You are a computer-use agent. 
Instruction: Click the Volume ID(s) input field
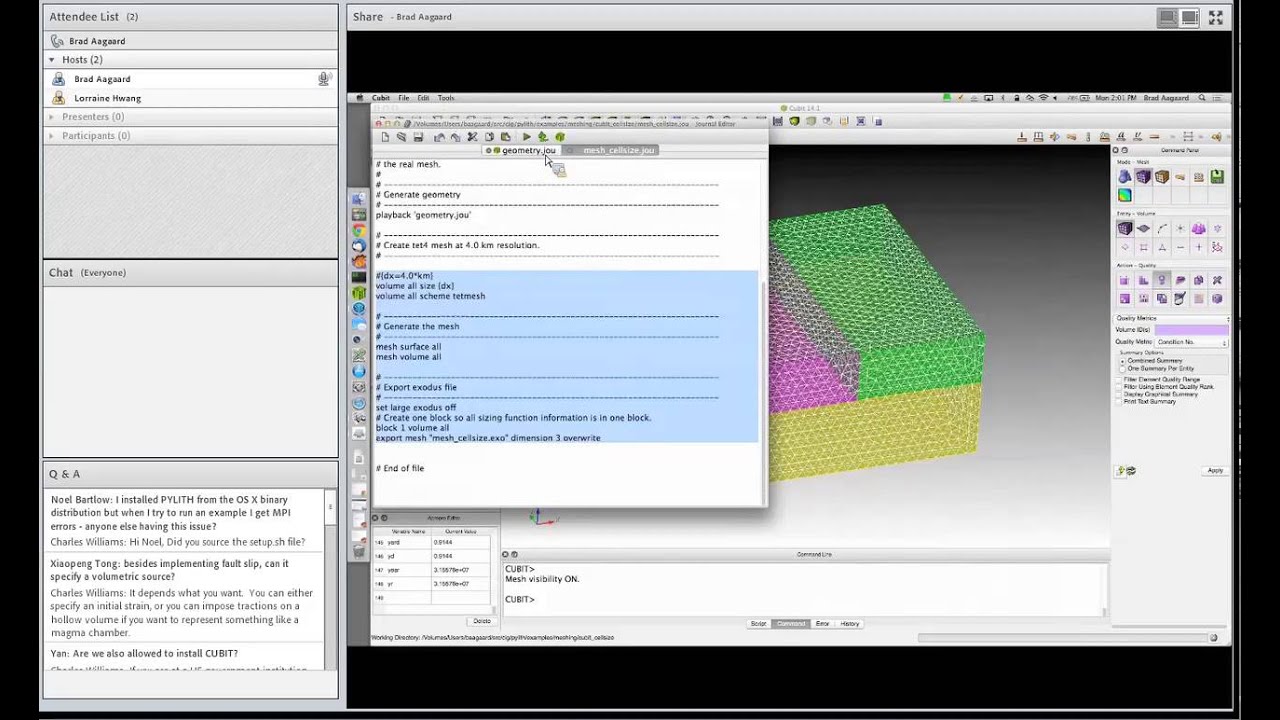point(1191,330)
